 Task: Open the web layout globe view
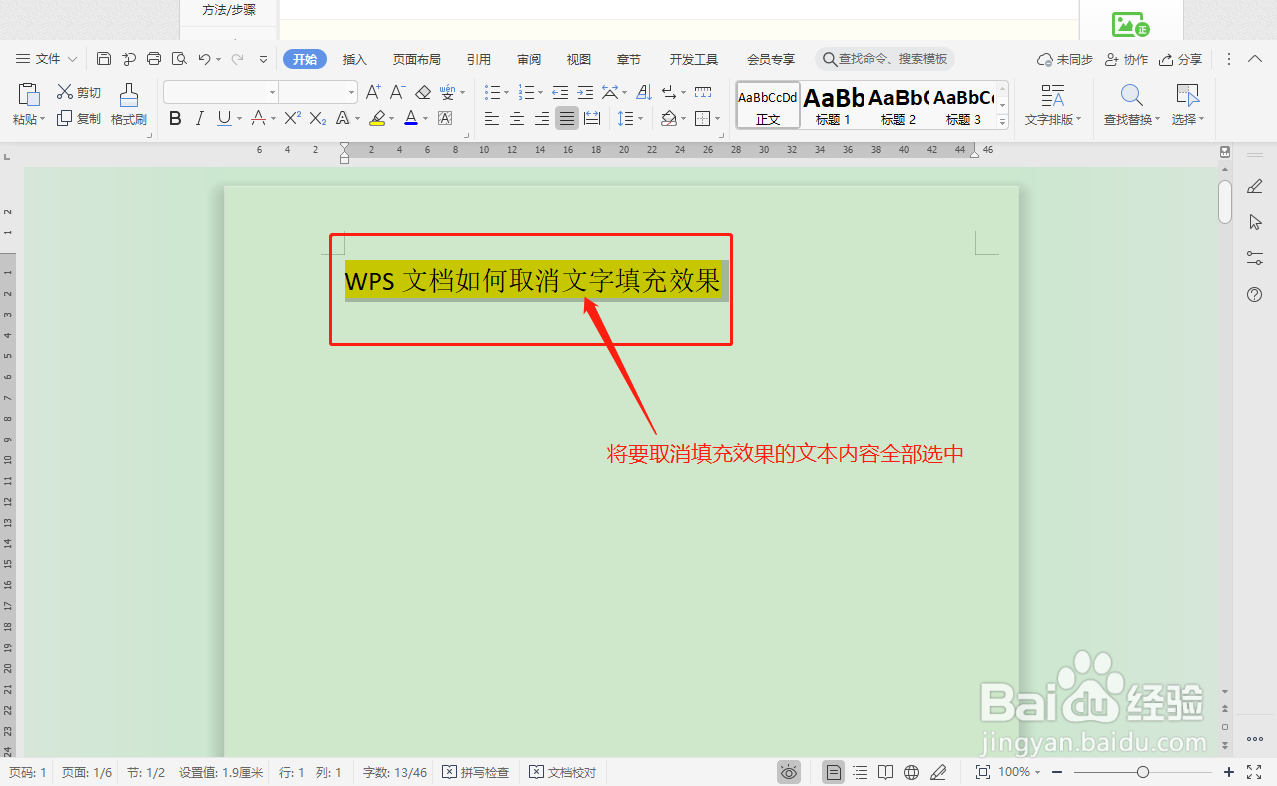(911, 772)
